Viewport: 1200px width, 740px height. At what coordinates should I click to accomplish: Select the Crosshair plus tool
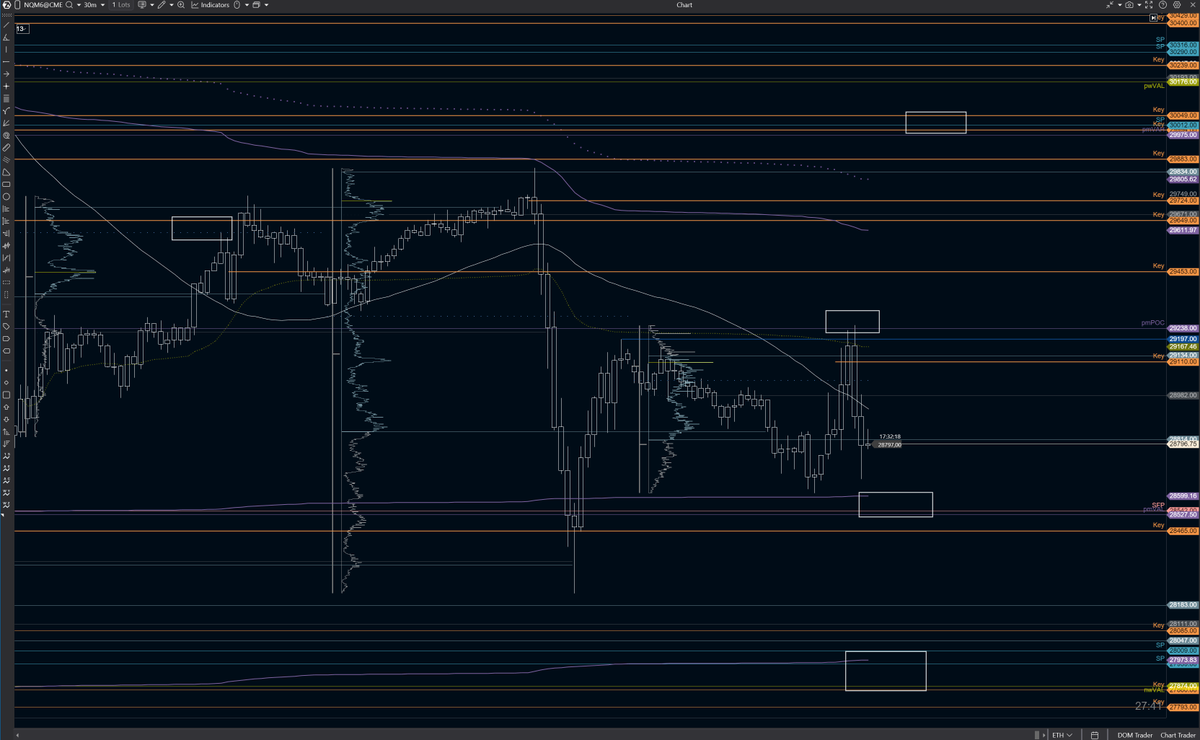click(x=7, y=86)
